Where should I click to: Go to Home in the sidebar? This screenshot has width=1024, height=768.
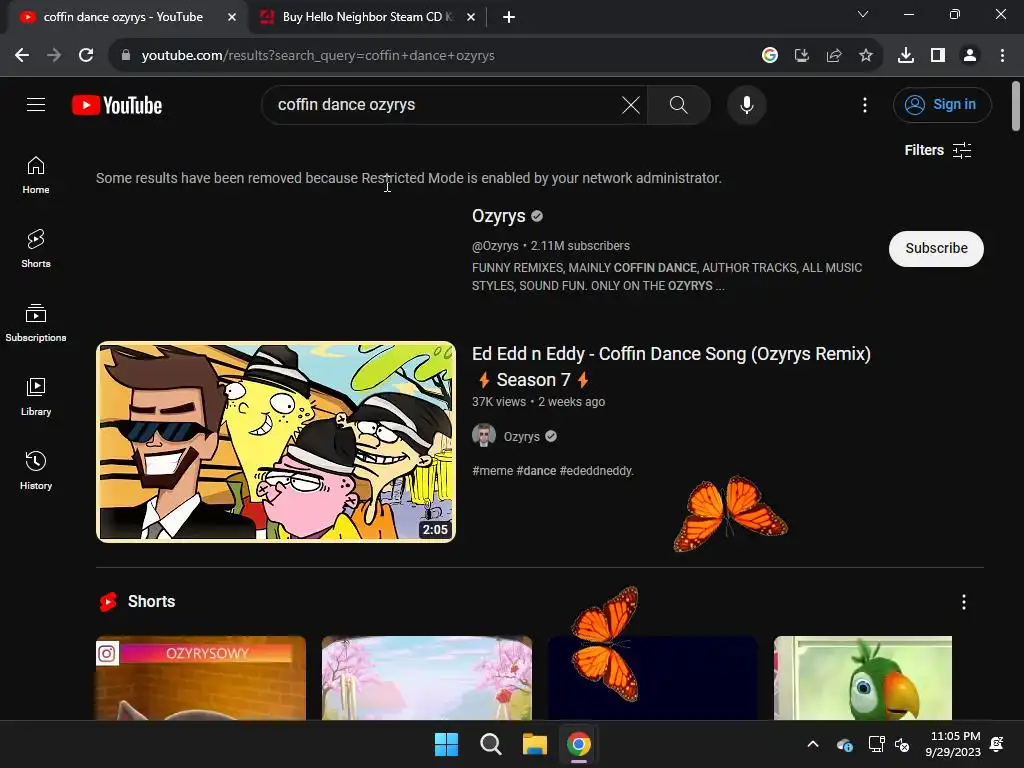click(36, 175)
